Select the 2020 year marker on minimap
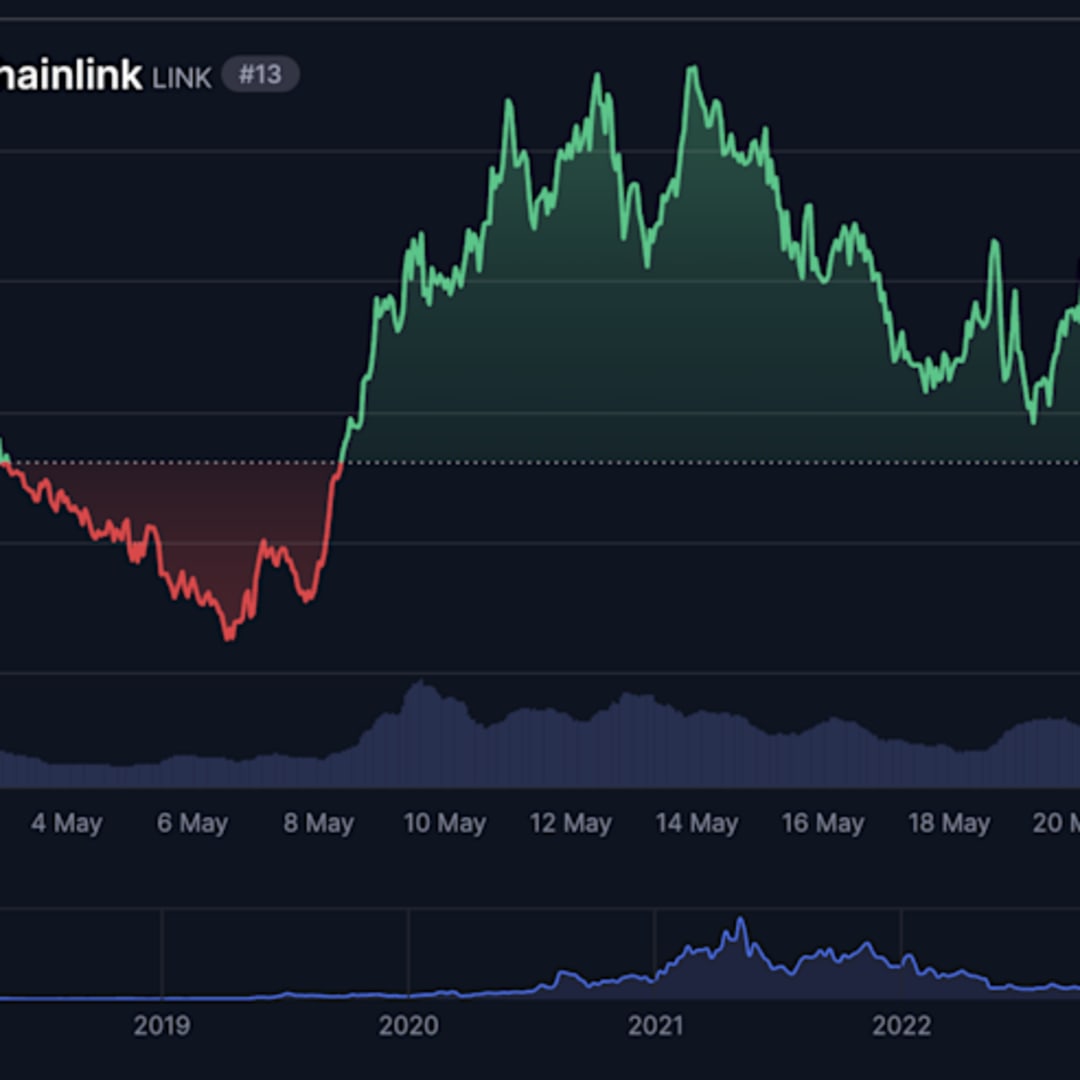1080x1080 pixels. click(412, 1025)
